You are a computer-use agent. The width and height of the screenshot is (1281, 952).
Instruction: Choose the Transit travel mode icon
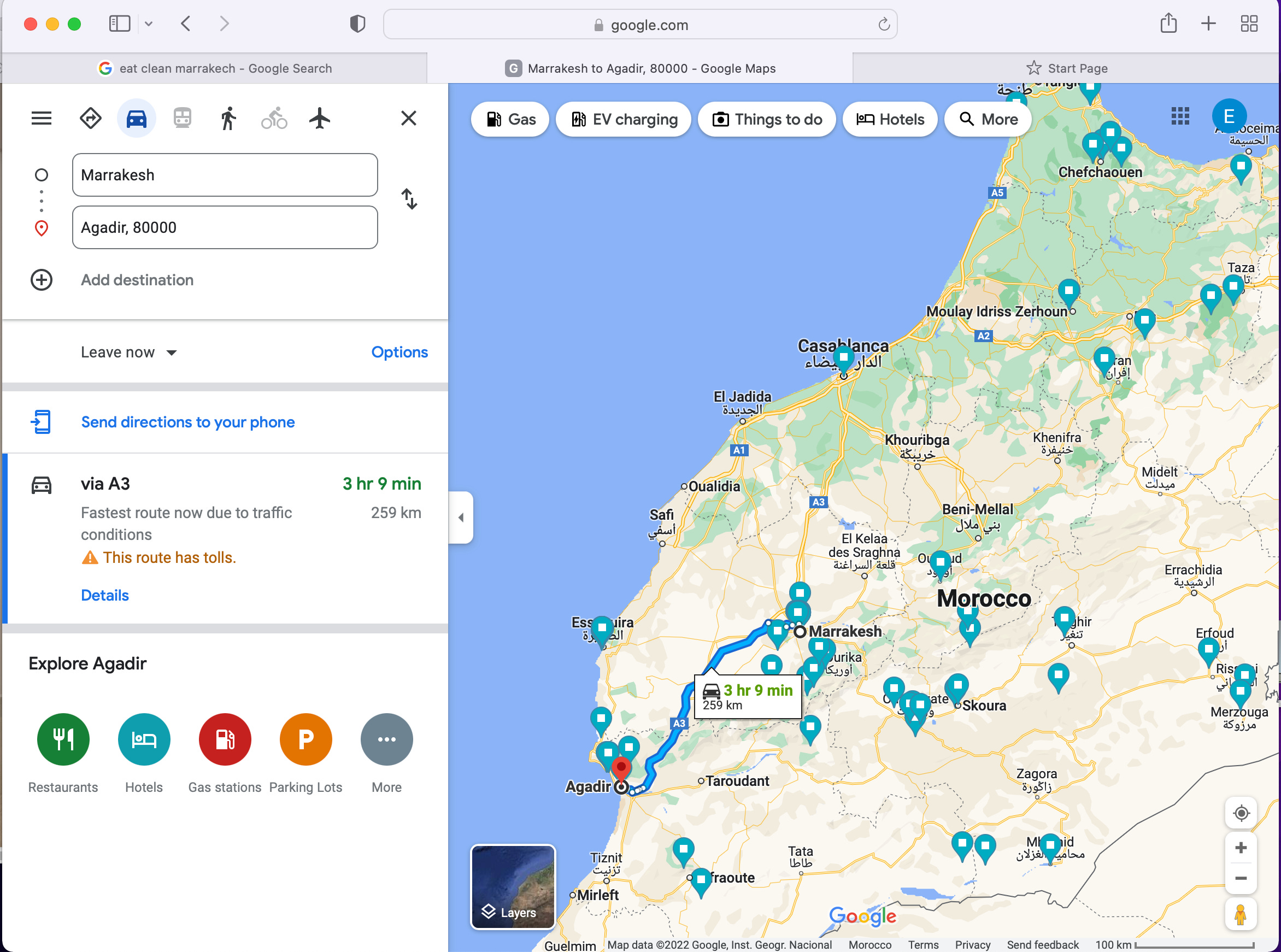pos(182,119)
